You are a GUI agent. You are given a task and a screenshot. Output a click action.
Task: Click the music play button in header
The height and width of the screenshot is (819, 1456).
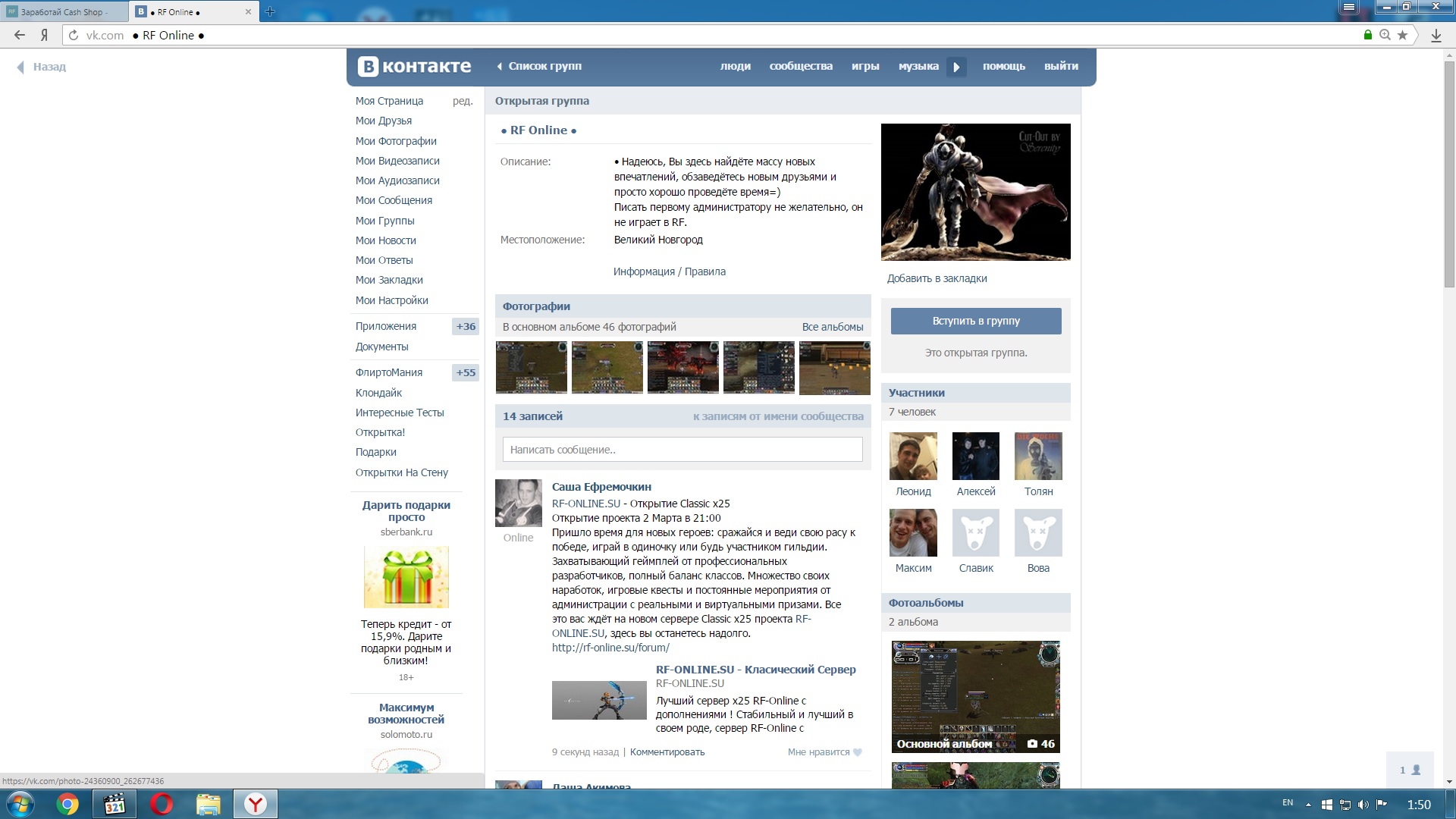tap(956, 67)
